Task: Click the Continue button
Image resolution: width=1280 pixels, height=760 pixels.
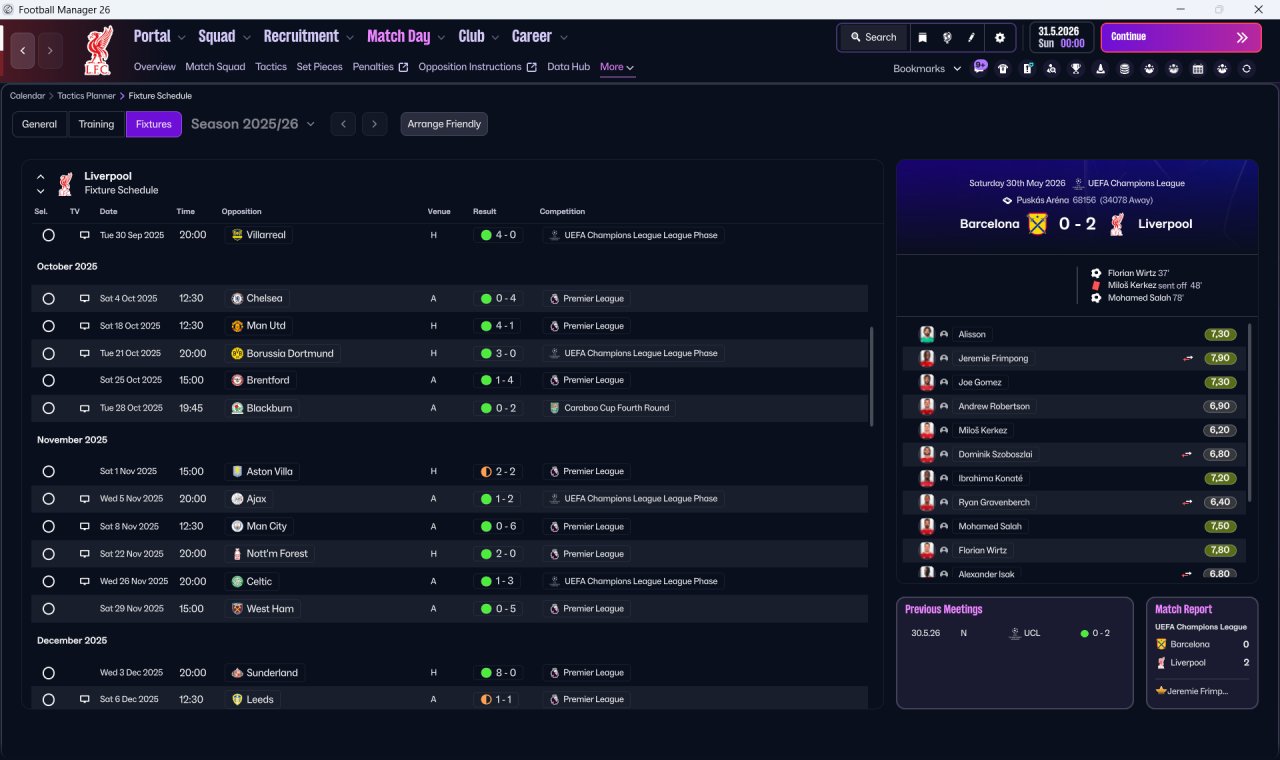Action: (1181, 37)
